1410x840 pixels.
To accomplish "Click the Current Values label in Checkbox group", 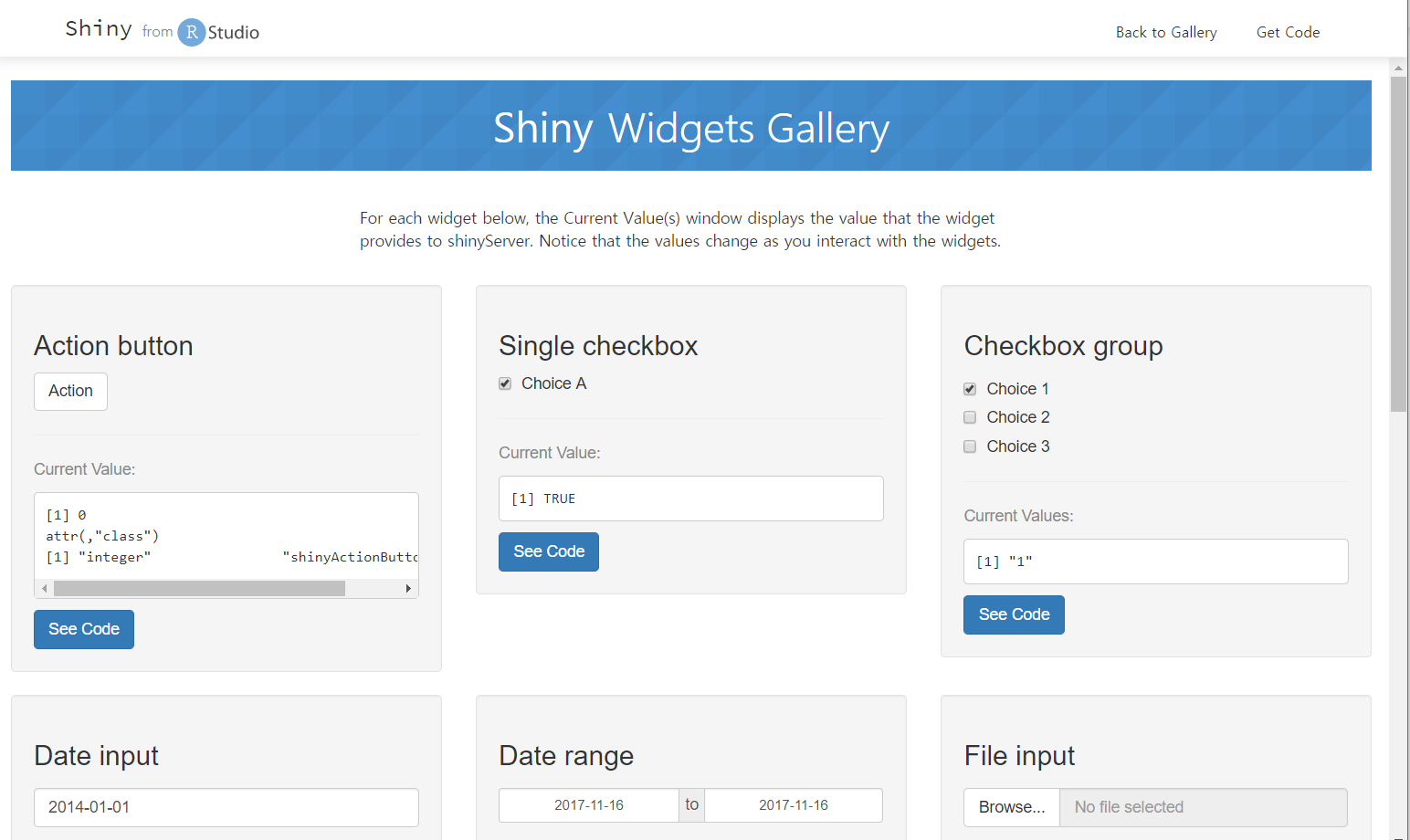I will [x=1018, y=516].
